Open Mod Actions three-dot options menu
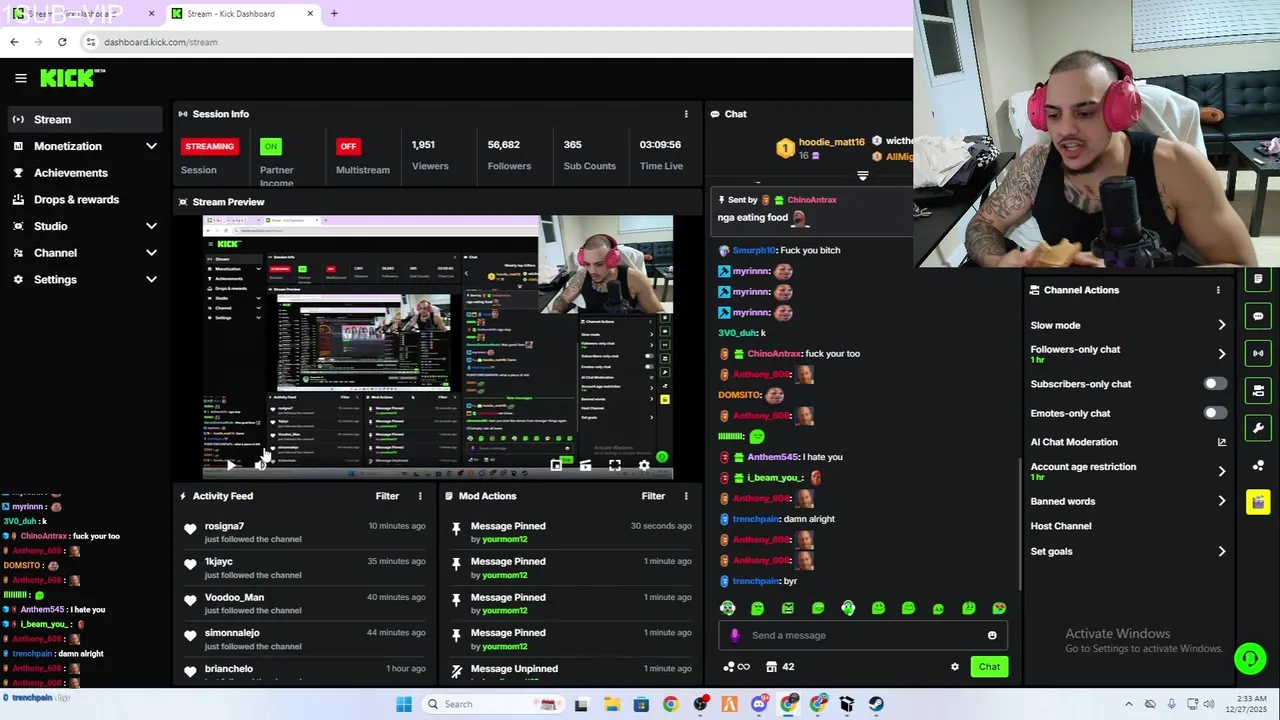The image size is (1280, 720). point(686,496)
